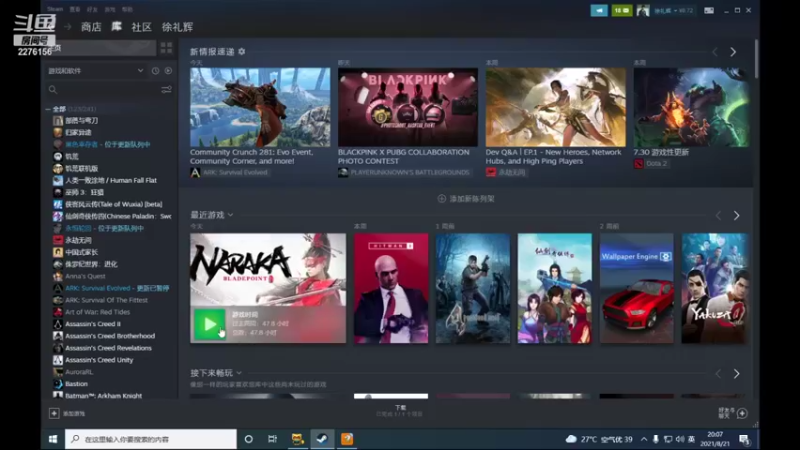Image resolution: width=800 pixels, height=450 pixels.
Task: Open the news section settings gear
Action: 242,52
